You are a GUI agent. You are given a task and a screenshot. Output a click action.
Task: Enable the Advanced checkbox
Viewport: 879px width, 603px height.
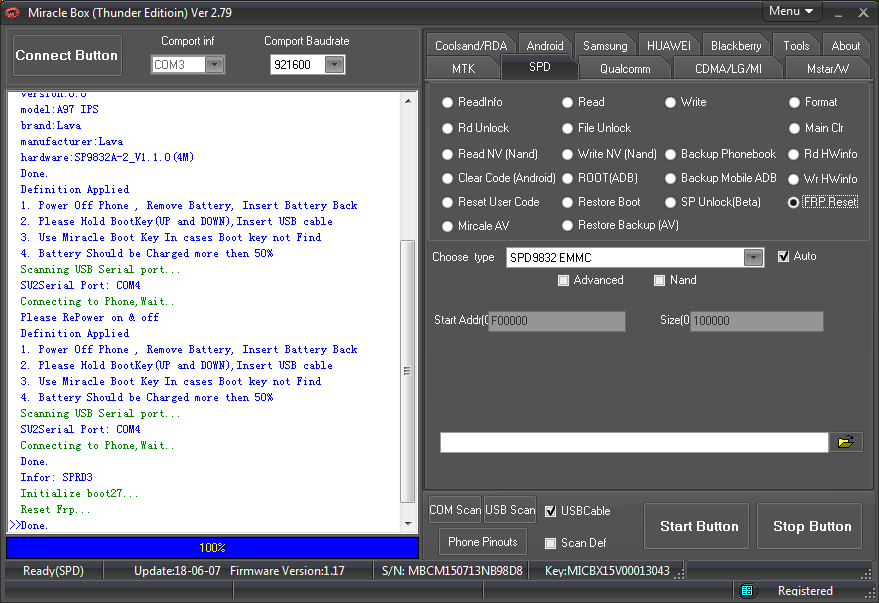[x=563, y=280]
